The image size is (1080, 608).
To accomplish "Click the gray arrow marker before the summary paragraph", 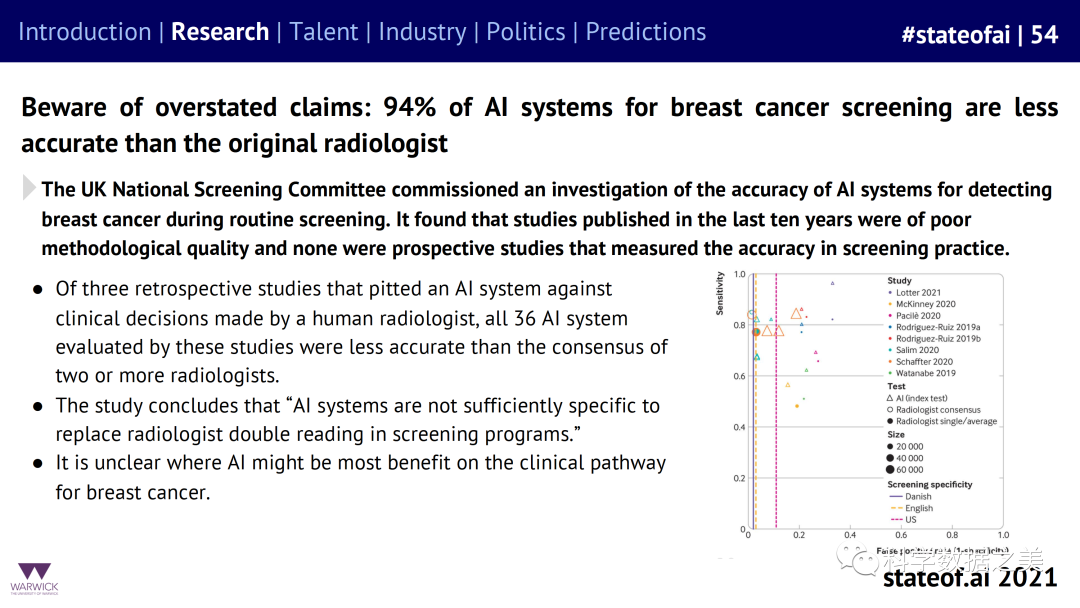I will [x=30, y=186].
